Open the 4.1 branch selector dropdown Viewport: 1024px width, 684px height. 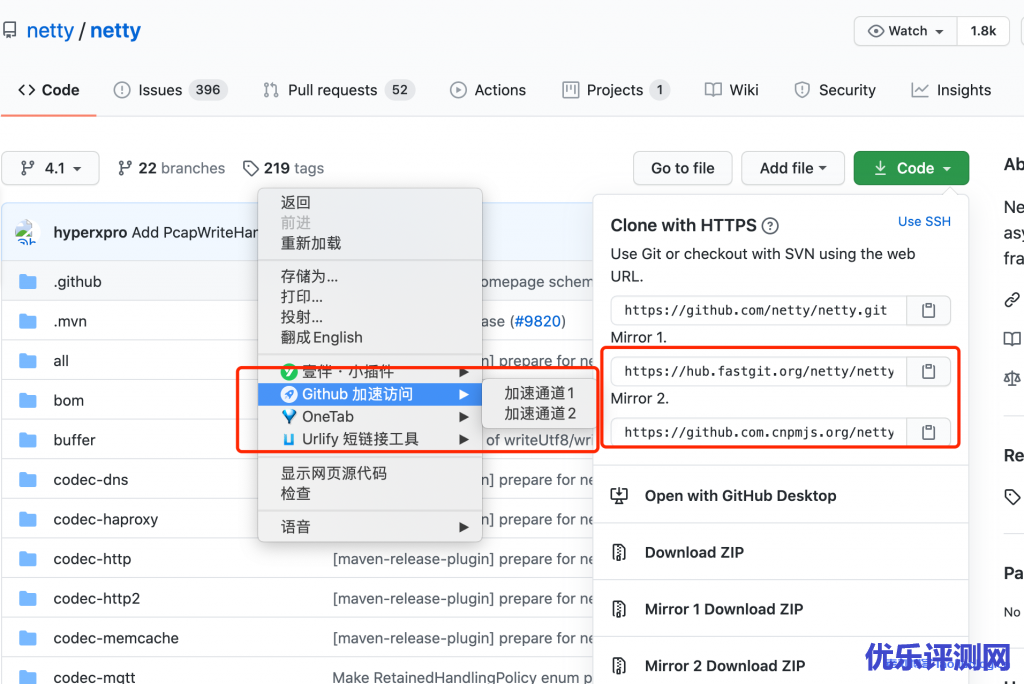(x=51, y=168)
